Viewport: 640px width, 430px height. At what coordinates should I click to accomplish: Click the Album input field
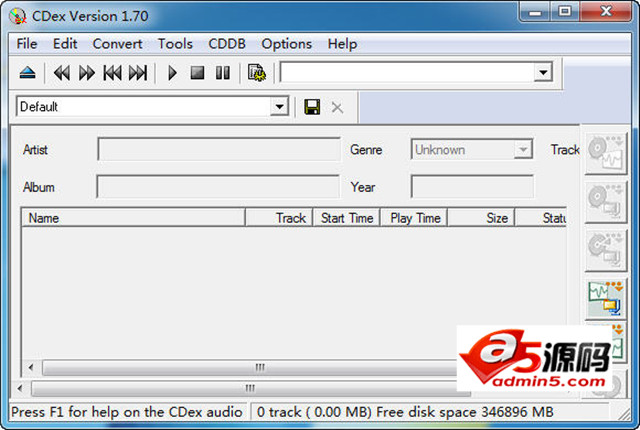coord(218,187)
